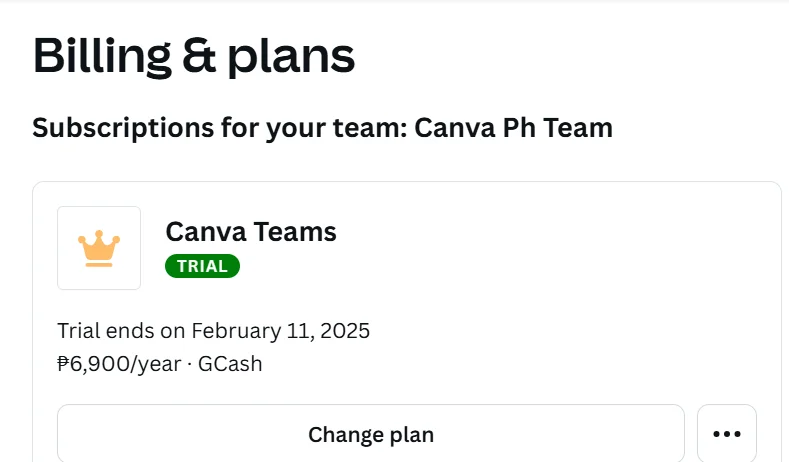Open the three-dot more options menu
Image resolution: width=789 pixels, height=462 pixels.
coord(727,434)
